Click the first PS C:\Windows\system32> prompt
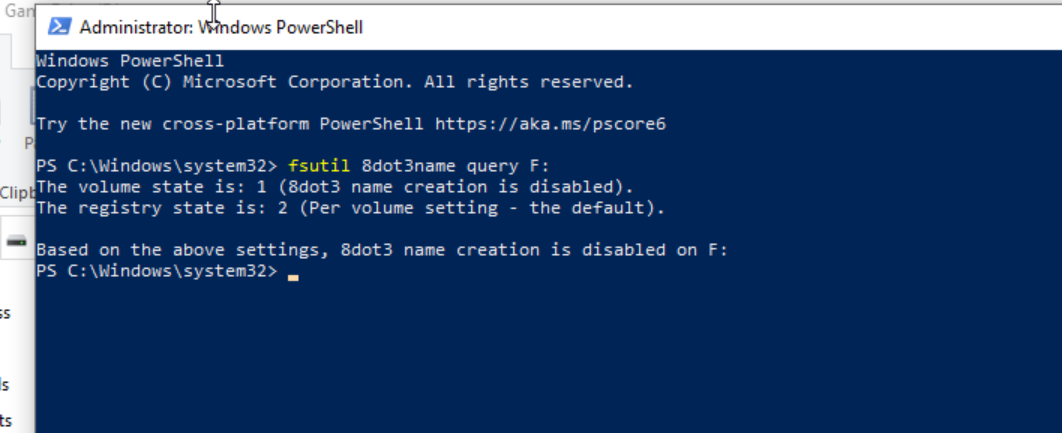The width and height of the screenshot is (1062, 433). pos(156,166)
